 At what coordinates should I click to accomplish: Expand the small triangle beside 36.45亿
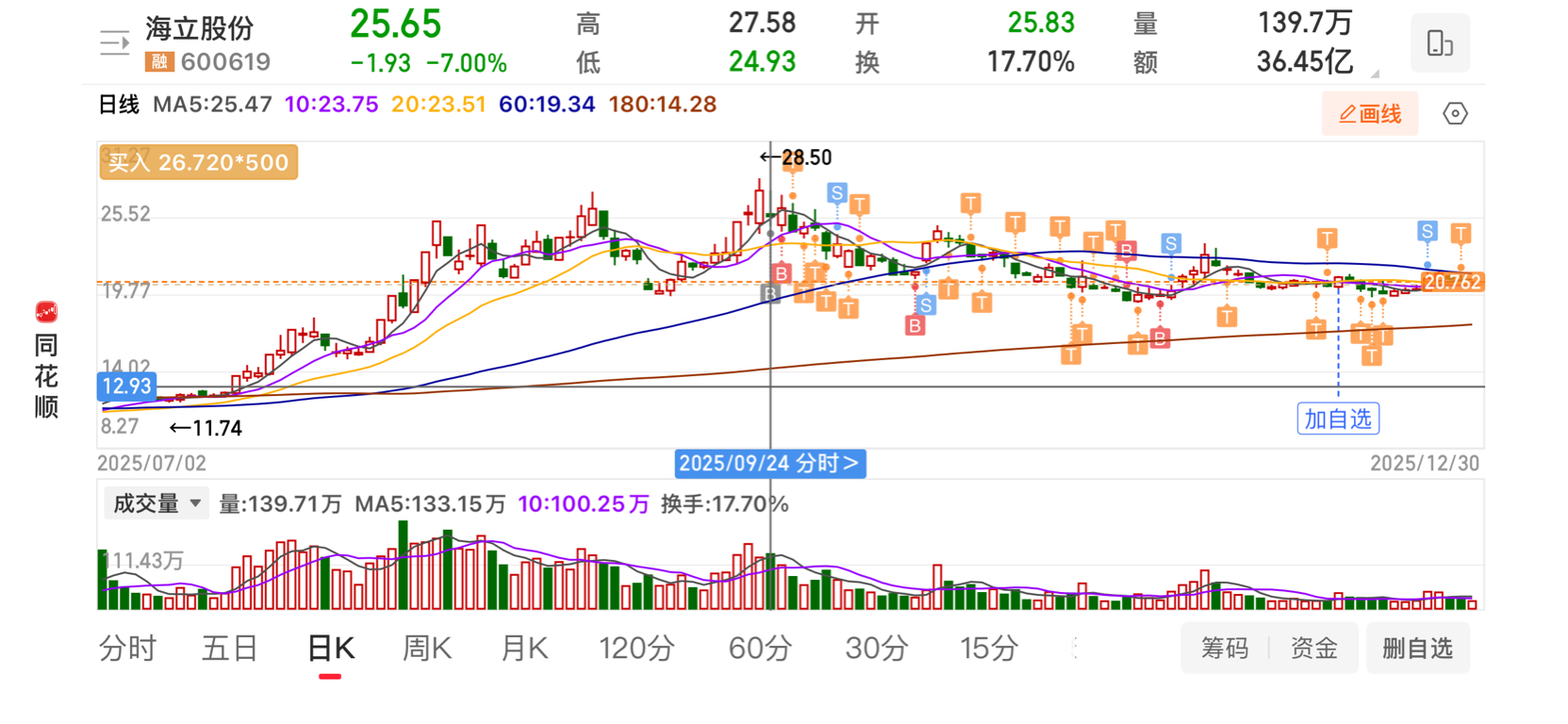(x=1375, y=73)
